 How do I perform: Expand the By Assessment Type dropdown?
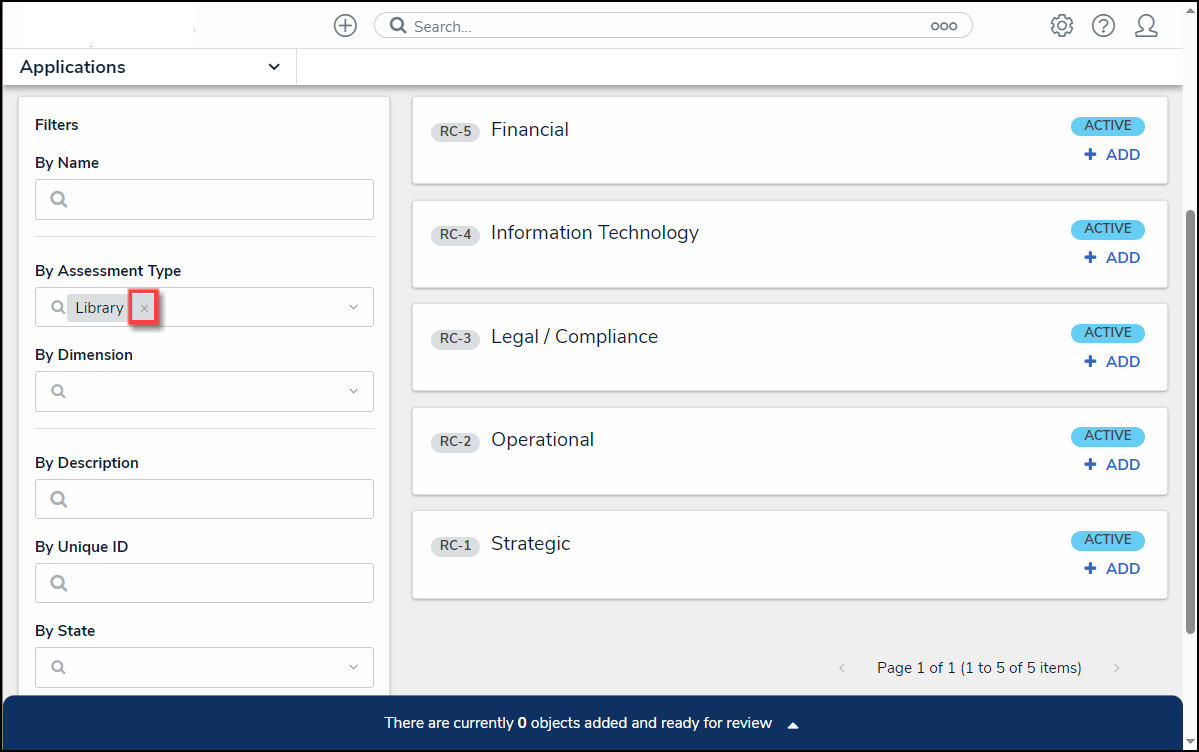click(x=353, y=307)
